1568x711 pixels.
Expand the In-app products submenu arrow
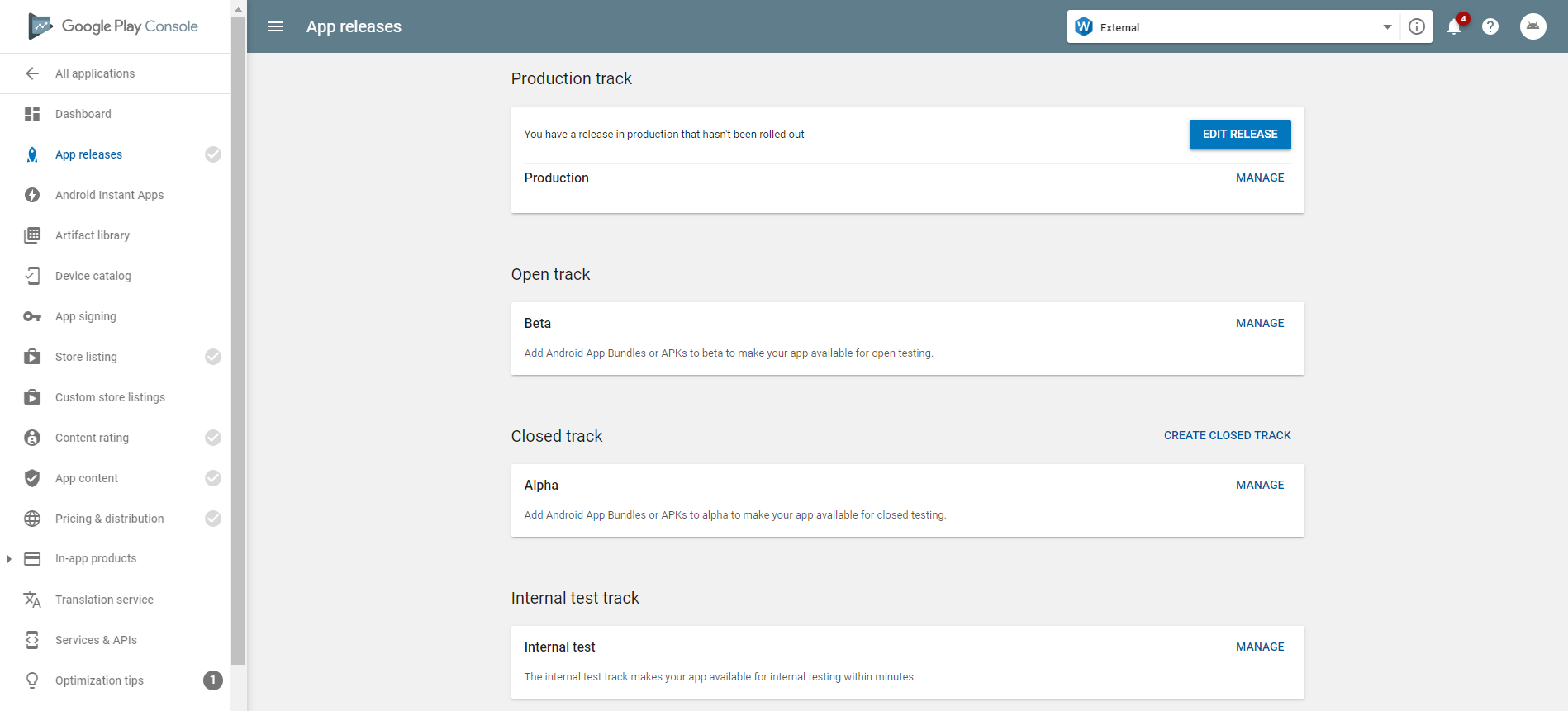[x=8, y=559]
